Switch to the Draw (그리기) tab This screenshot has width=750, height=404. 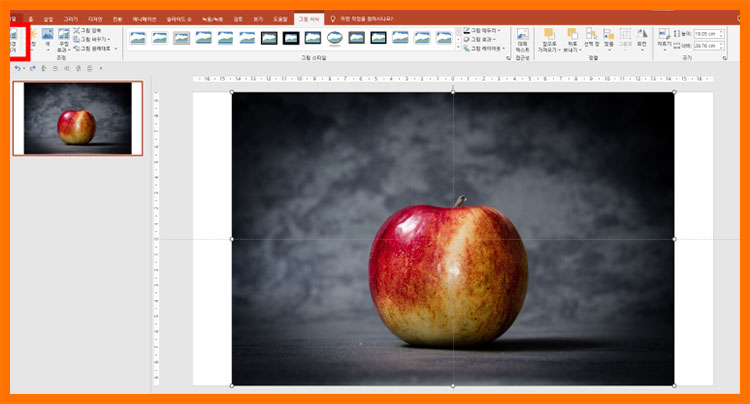(70, 19)
